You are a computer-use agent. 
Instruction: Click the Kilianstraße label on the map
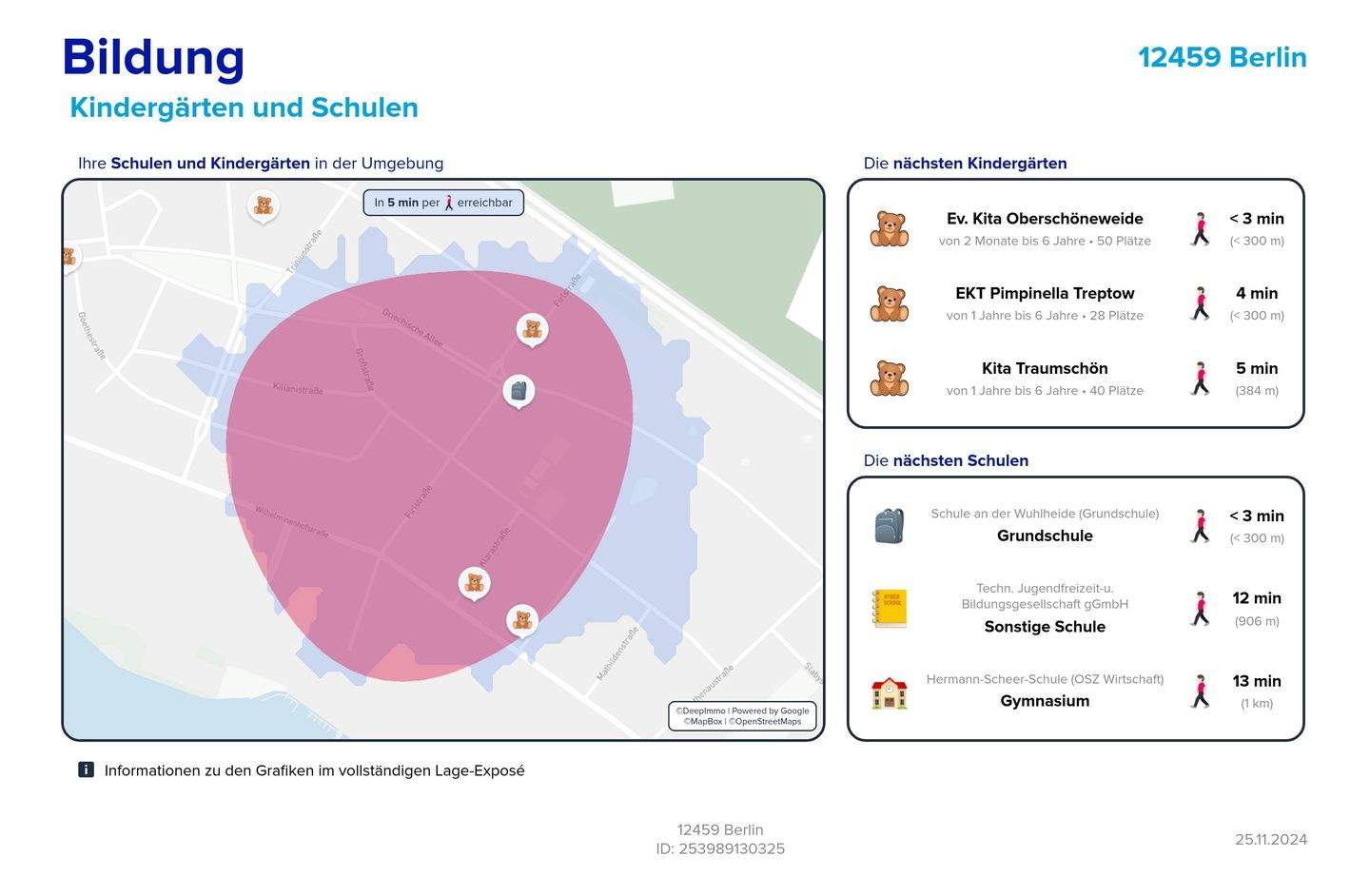click(x=298, y=389)
